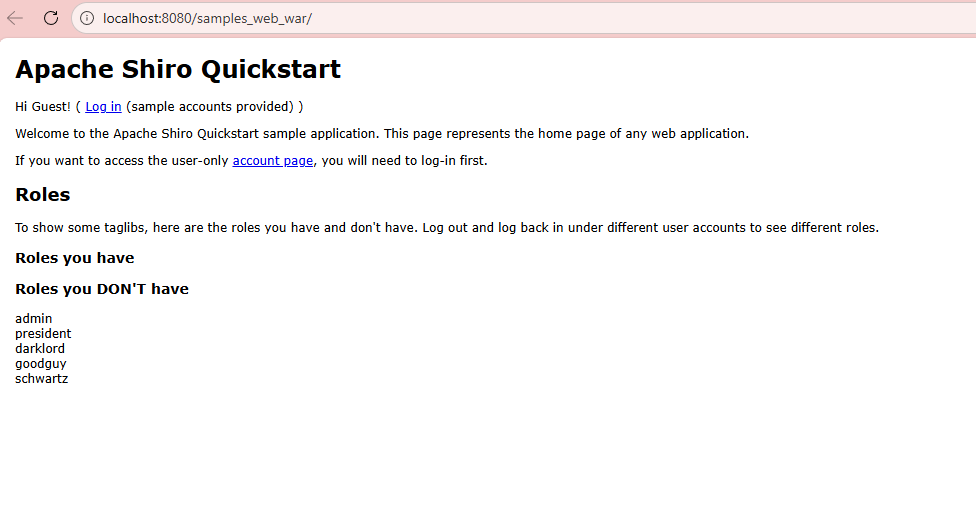Click the admin role entry
The image size is (976, 528).
pyautogui.click(x=34, y=319)
